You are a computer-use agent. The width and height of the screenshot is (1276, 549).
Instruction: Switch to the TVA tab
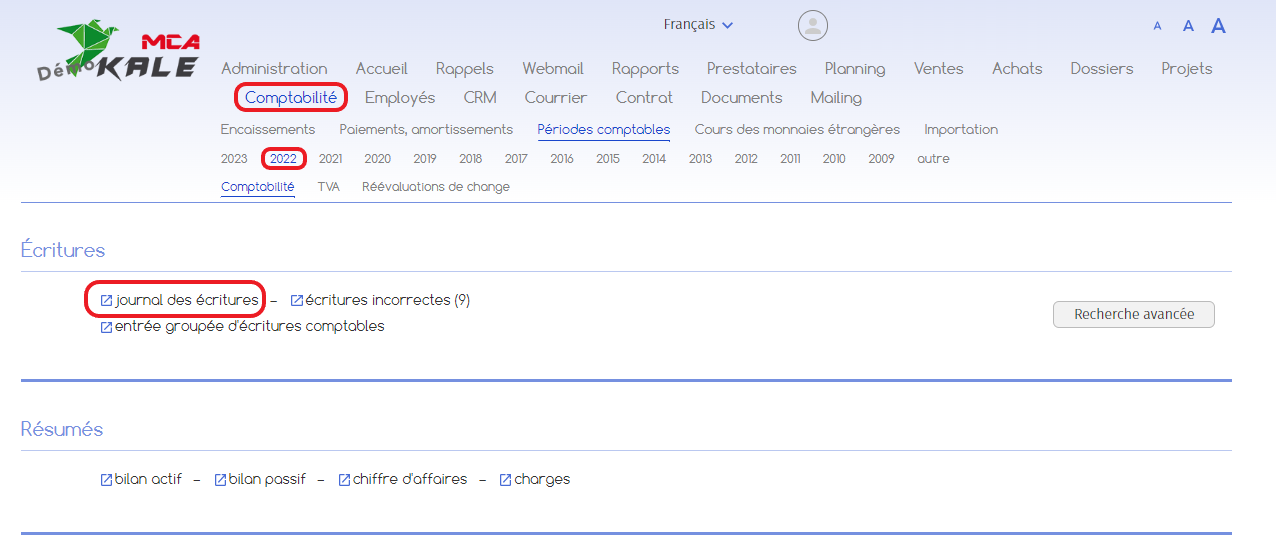(329, 187)
